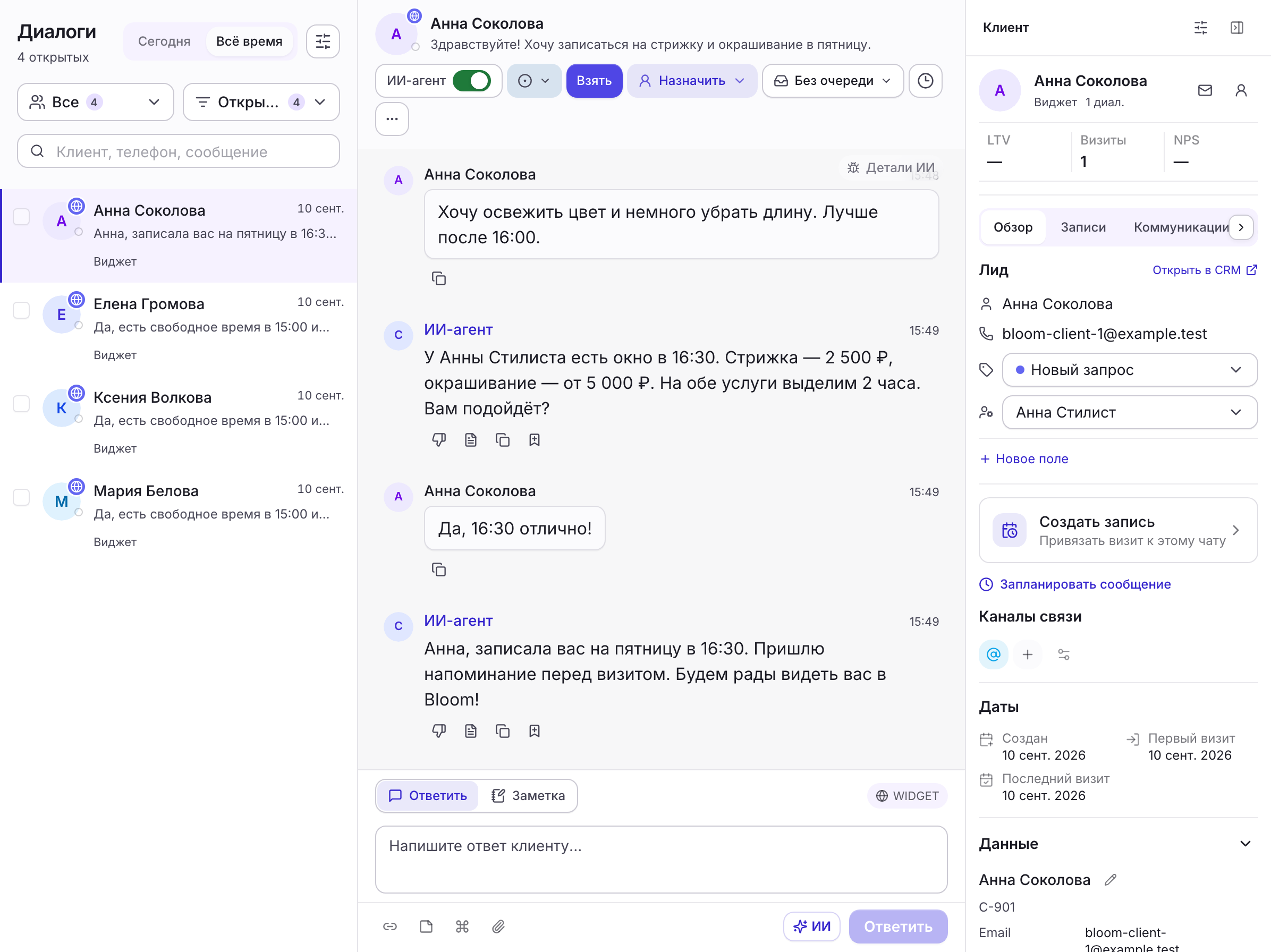
Task: Edit the name Анна Соколова with pencil icon
Action: click(x=1110, y=880)
